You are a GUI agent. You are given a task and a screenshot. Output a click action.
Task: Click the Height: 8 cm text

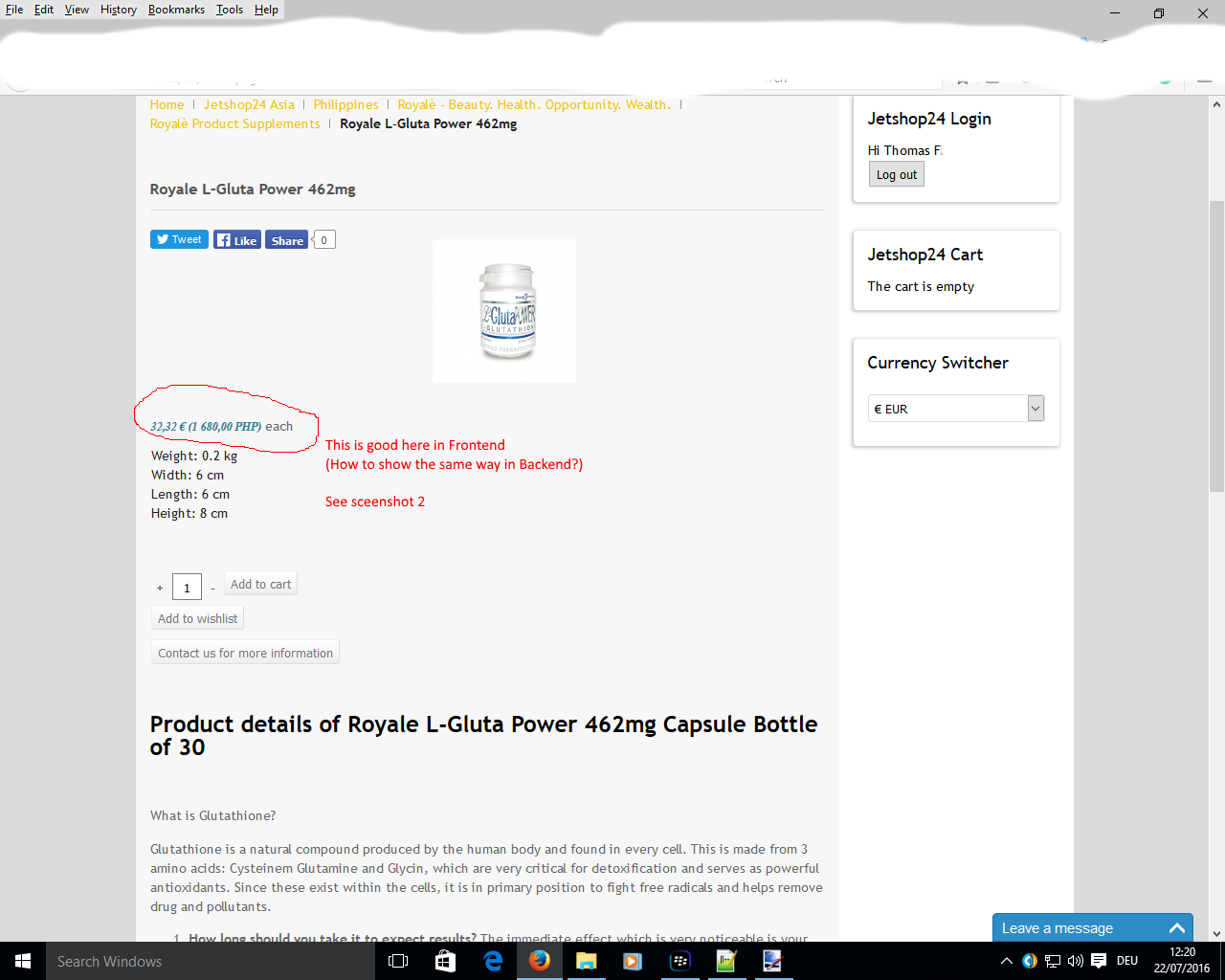click(189, 514)
